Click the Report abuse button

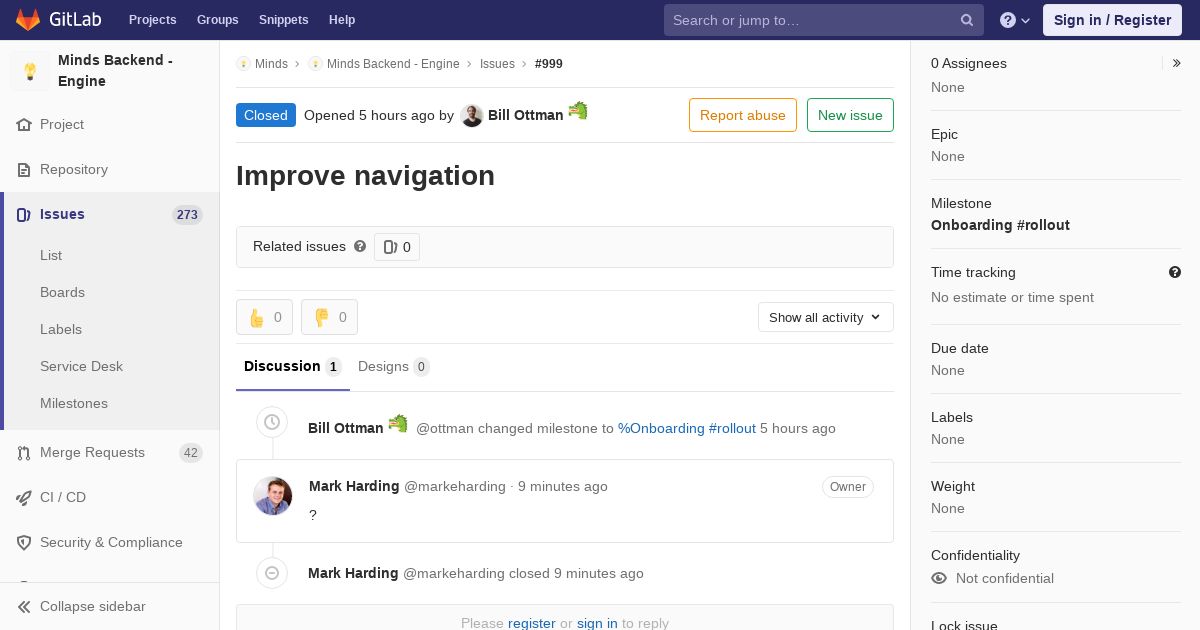click(743, 115)
